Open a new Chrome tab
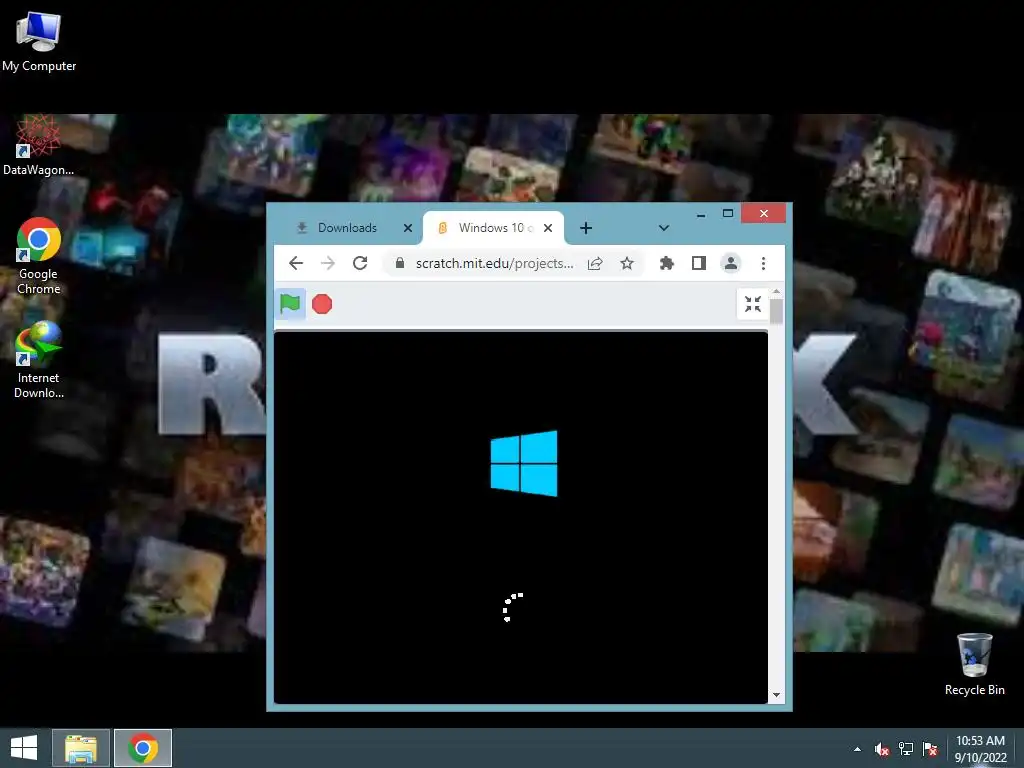The image size is (1024, 768). tap(586, 228)
